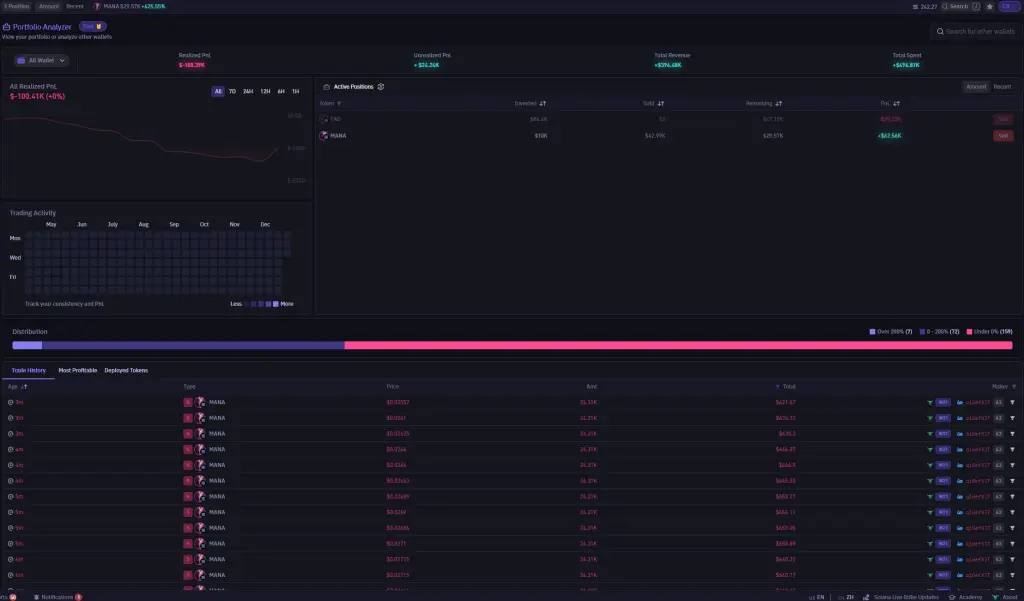Viewport: 1024px width, 601px height.
Task: Click the favorites star icon in top bar
Action: [x=990, y=6]
